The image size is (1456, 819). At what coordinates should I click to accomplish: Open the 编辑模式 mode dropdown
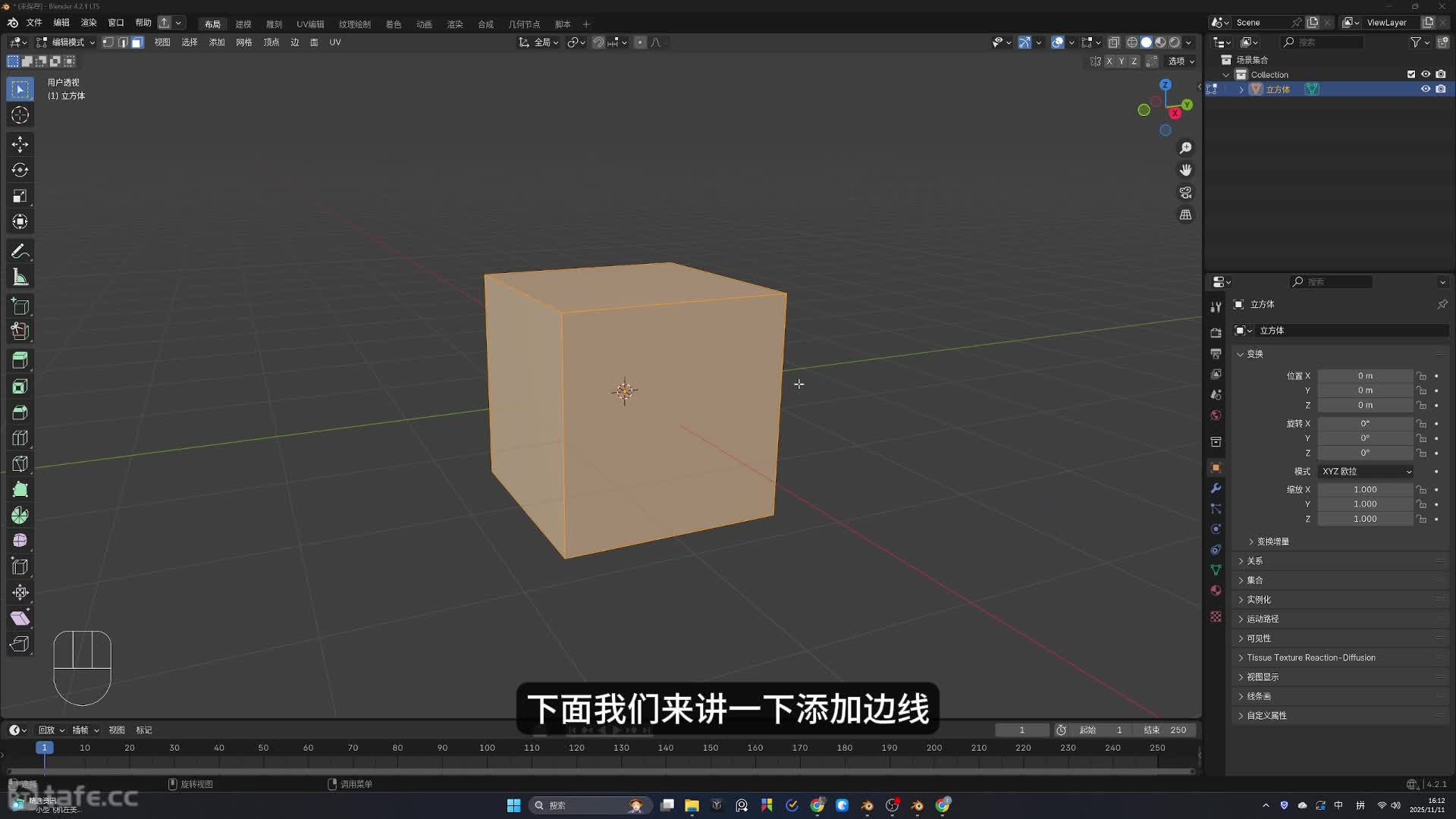(x=67, y=42)
